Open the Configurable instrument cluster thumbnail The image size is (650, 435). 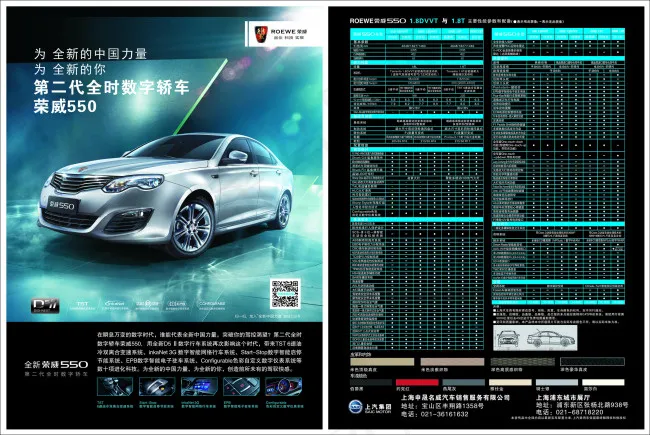pyautogui.click(x=284, y=386)
